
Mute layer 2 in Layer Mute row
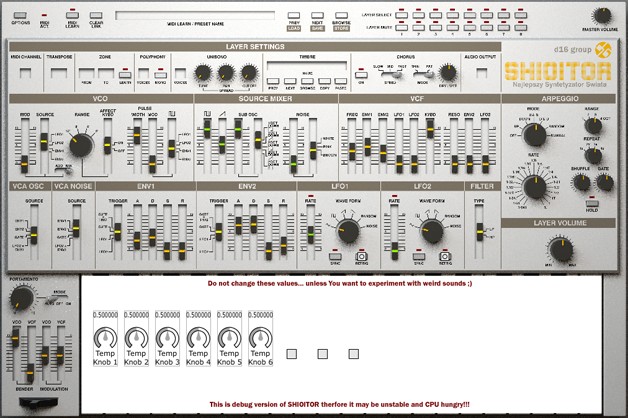tap(419, 27)
